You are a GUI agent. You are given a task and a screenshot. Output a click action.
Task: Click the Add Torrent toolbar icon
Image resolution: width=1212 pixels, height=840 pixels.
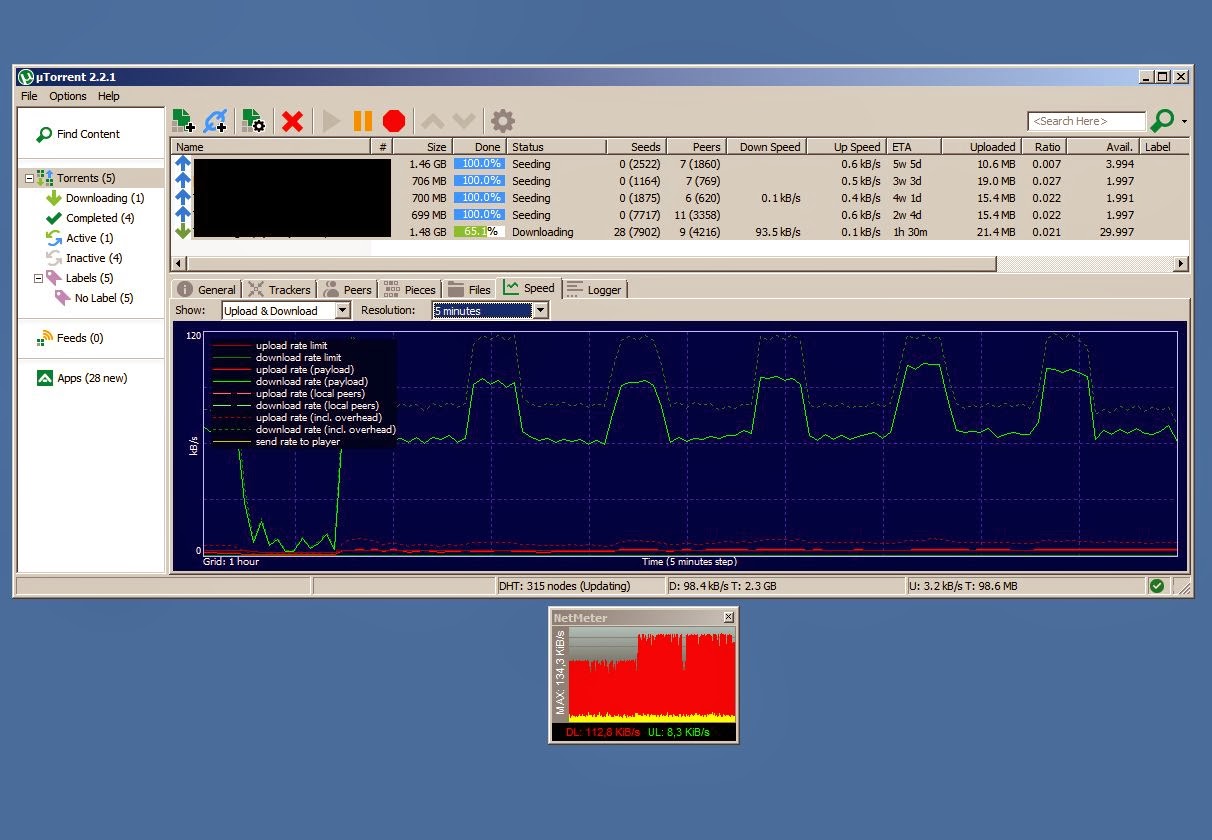183,121
